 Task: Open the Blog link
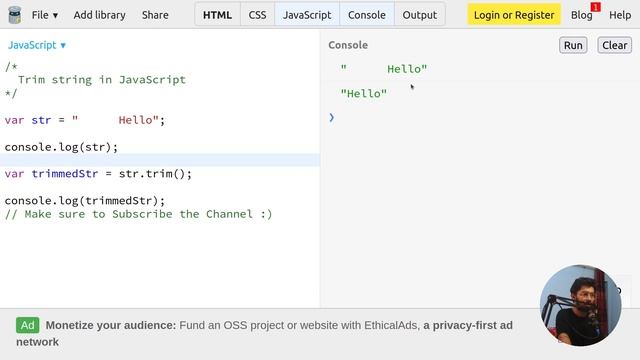(x=581, y=15)
